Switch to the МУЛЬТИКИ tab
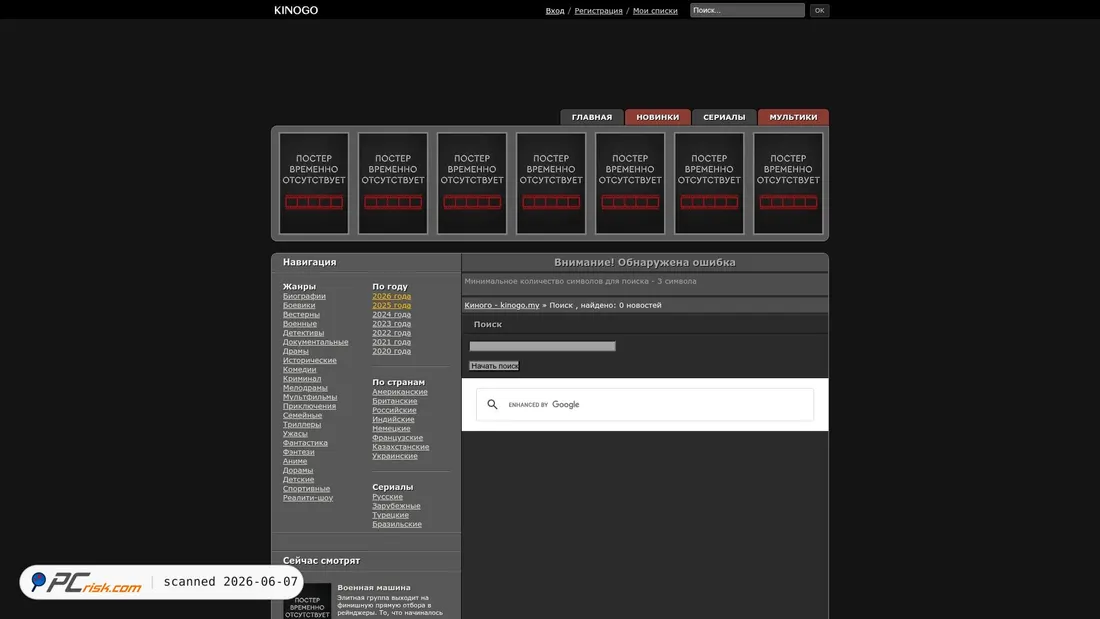The height and width of the screenshot is (619, 1100). click(x=793, y=117)
